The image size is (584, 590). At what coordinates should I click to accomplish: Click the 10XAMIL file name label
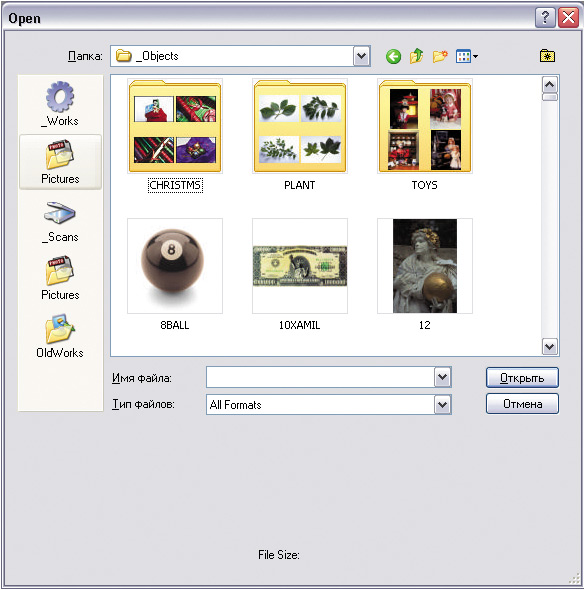300,325
